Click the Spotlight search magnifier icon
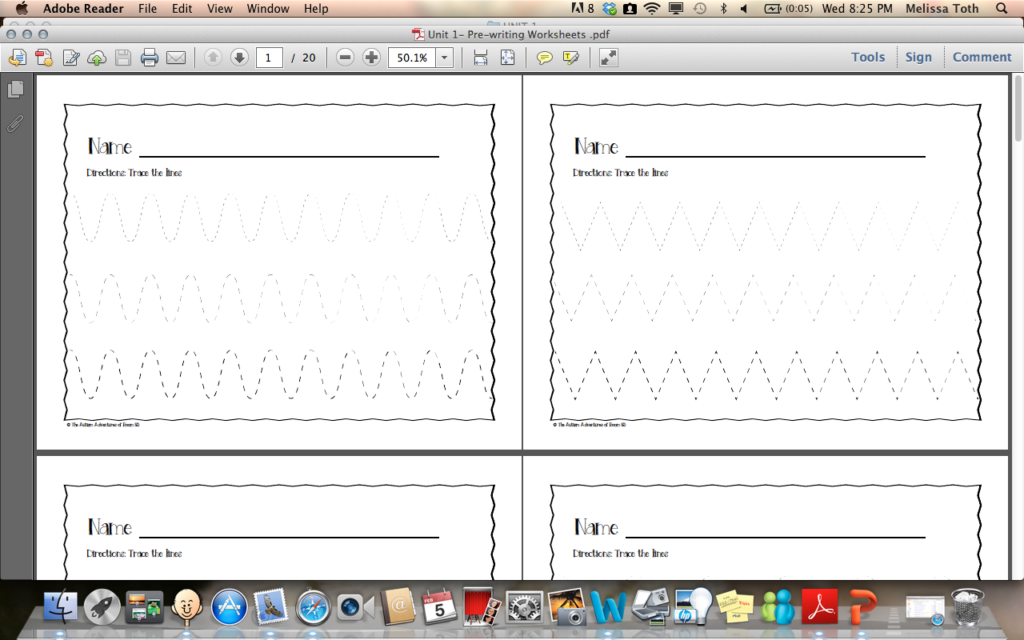Image resolution: width=1024 pixels, height=640 pixels. (x=1002, y=8)
